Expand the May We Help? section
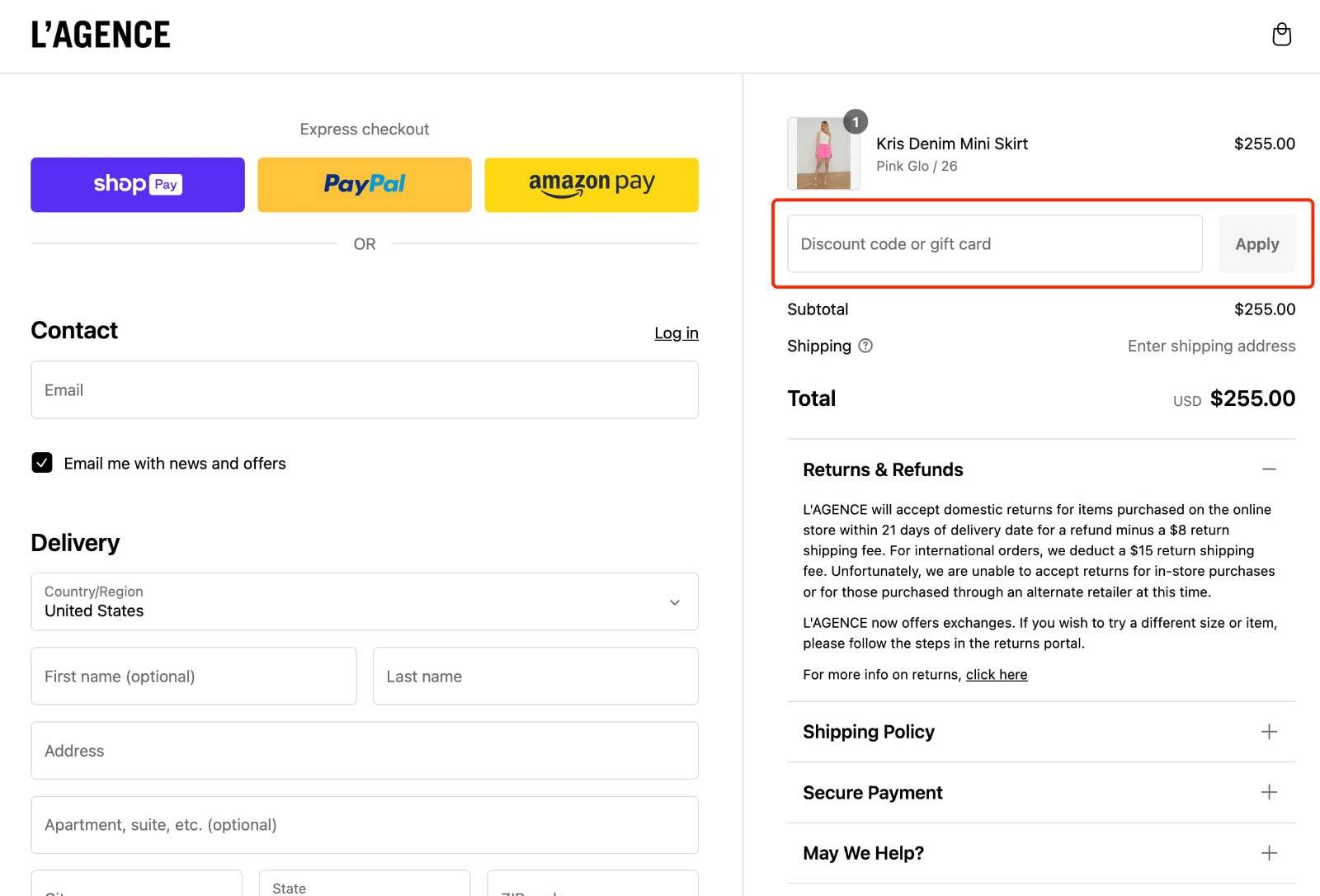The height and width of the screenshot is (896, 1320). pos(1269,853)
